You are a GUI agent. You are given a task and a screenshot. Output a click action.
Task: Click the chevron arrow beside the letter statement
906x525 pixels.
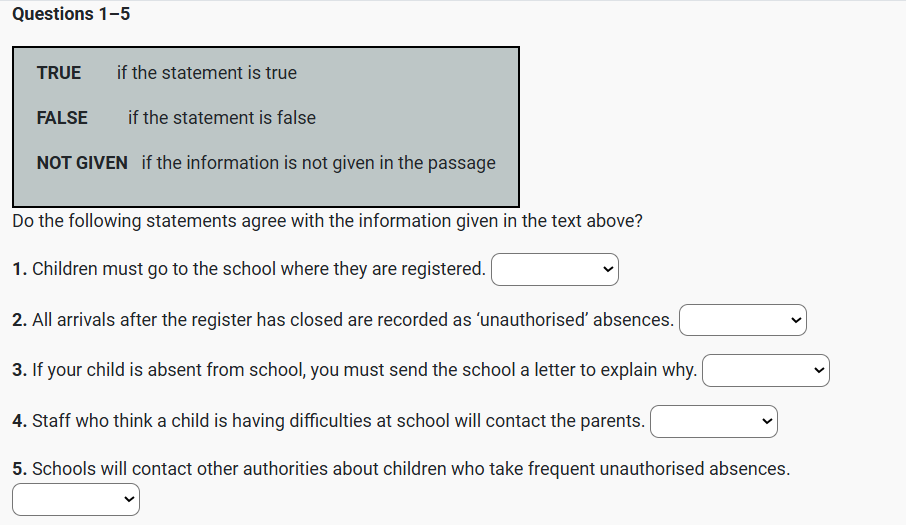(819, 370)
